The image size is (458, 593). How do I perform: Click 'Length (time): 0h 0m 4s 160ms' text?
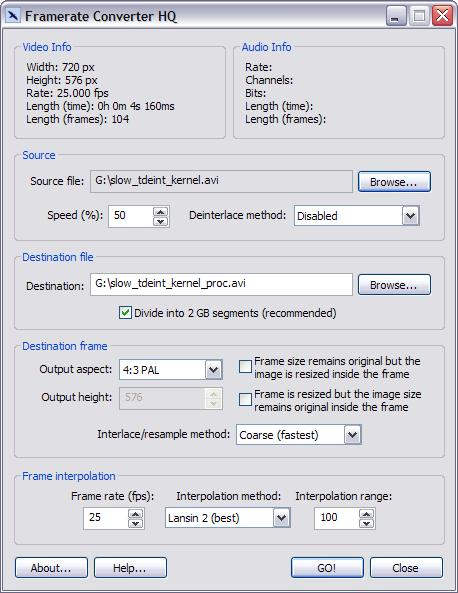[100, 106]
